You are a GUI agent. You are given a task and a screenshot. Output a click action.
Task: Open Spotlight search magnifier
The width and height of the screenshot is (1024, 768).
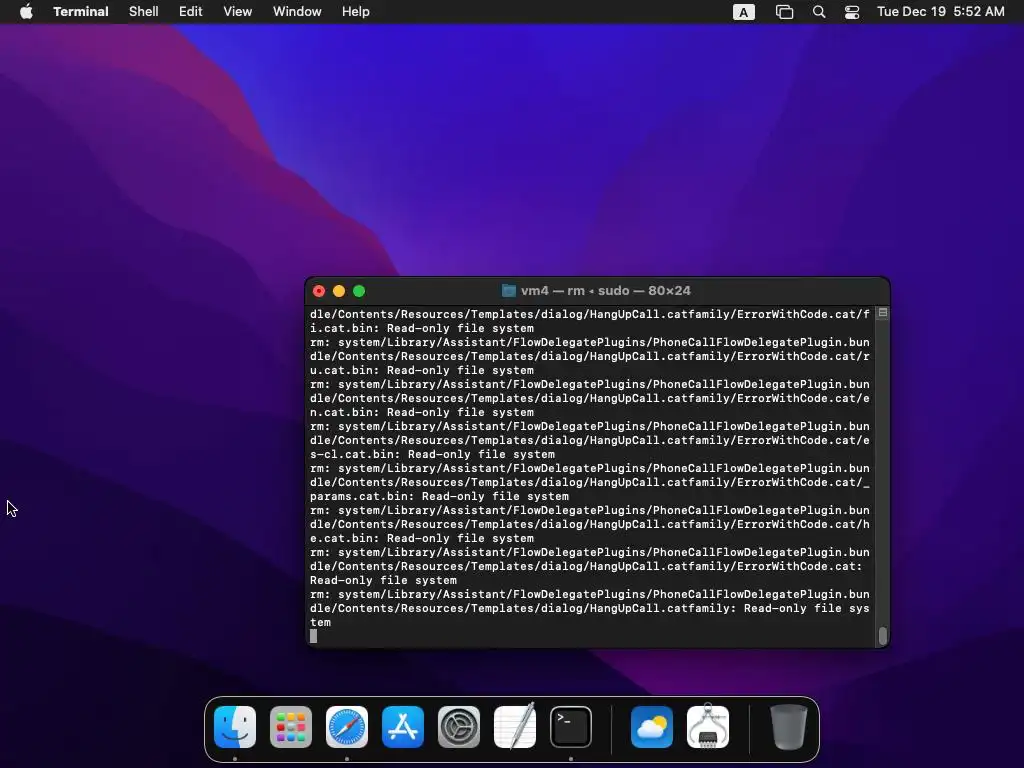point(819,12)
